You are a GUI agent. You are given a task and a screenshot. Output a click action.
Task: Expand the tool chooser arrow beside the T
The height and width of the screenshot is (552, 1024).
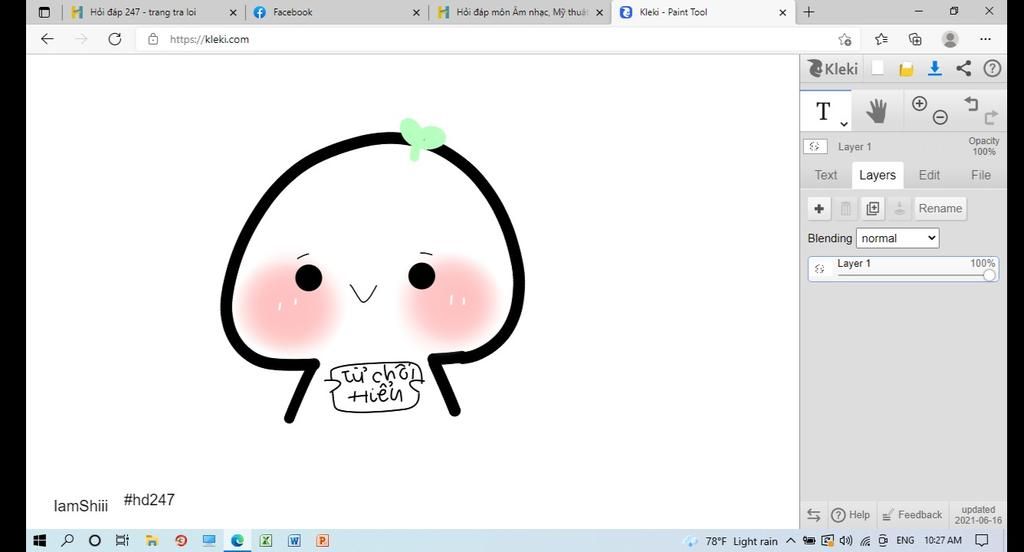click(844, 124)
